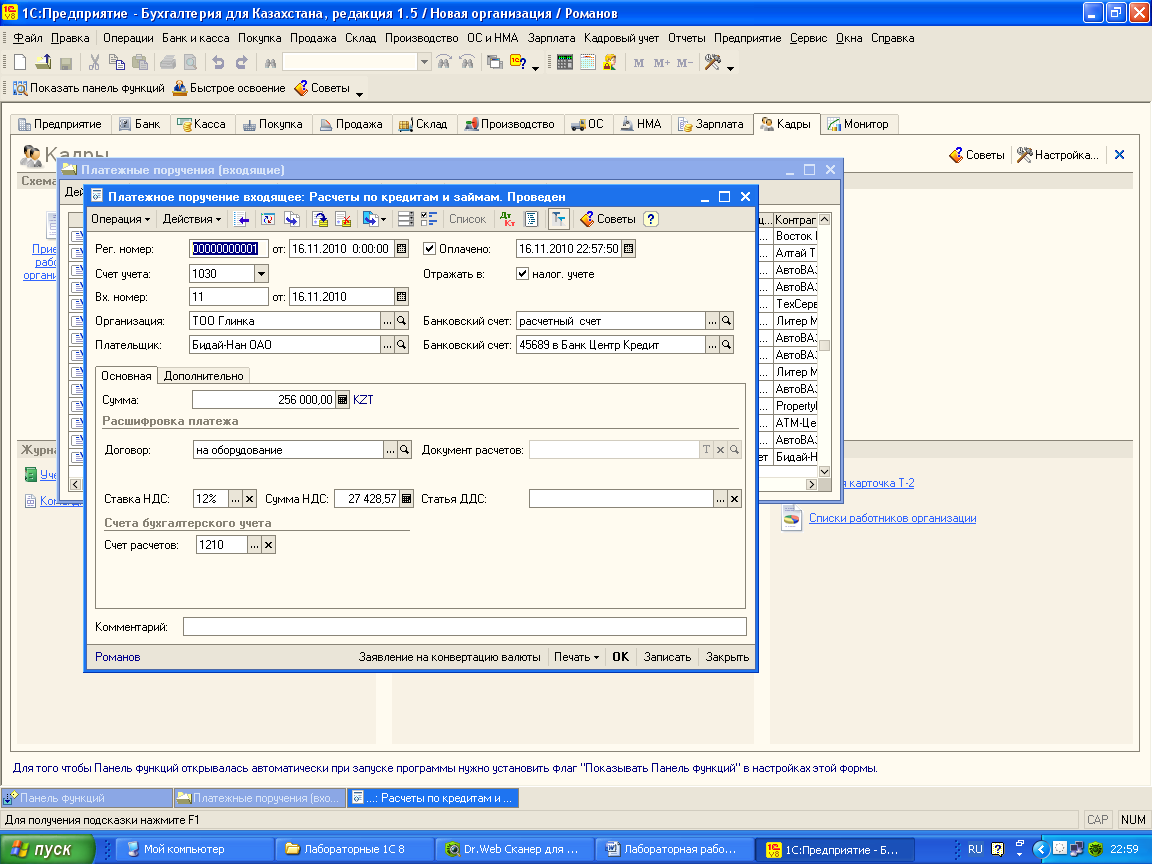Open Плательщик lookup magnifier

[402, 345]
